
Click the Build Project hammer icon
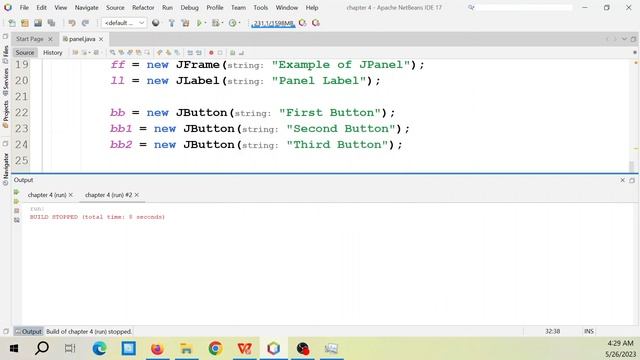point(172,23)
